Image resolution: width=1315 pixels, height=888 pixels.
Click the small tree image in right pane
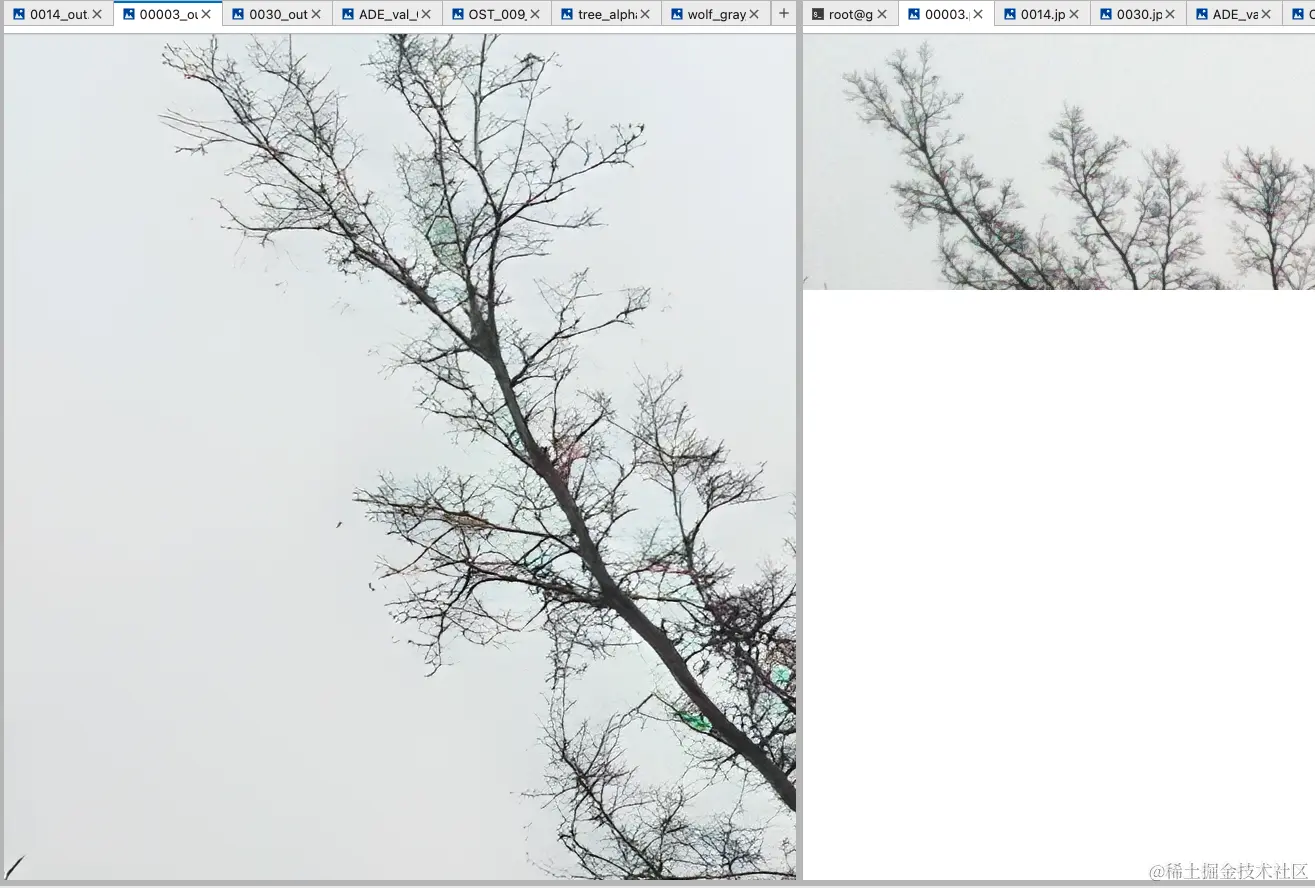(x=1059, y=162)
